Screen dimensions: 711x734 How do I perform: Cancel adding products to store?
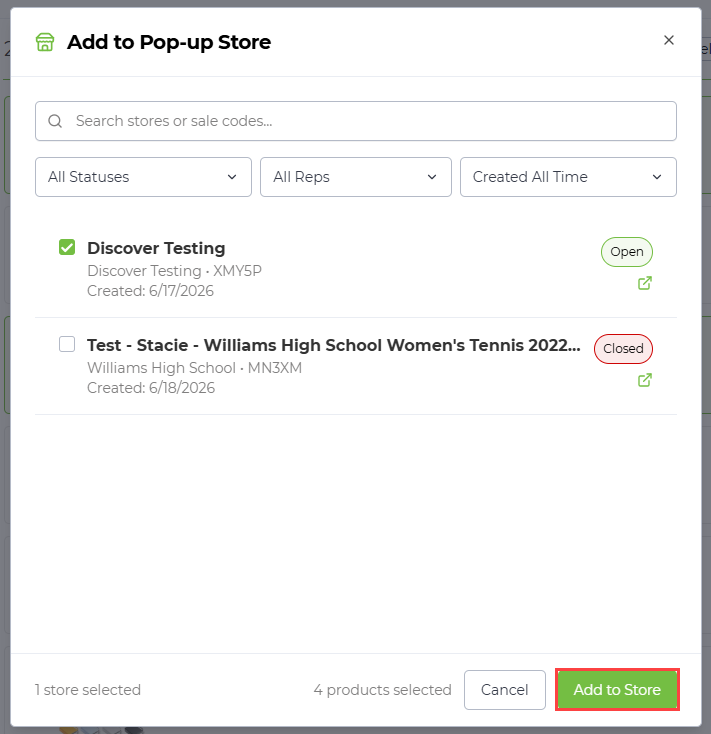(x=505, y=690)
